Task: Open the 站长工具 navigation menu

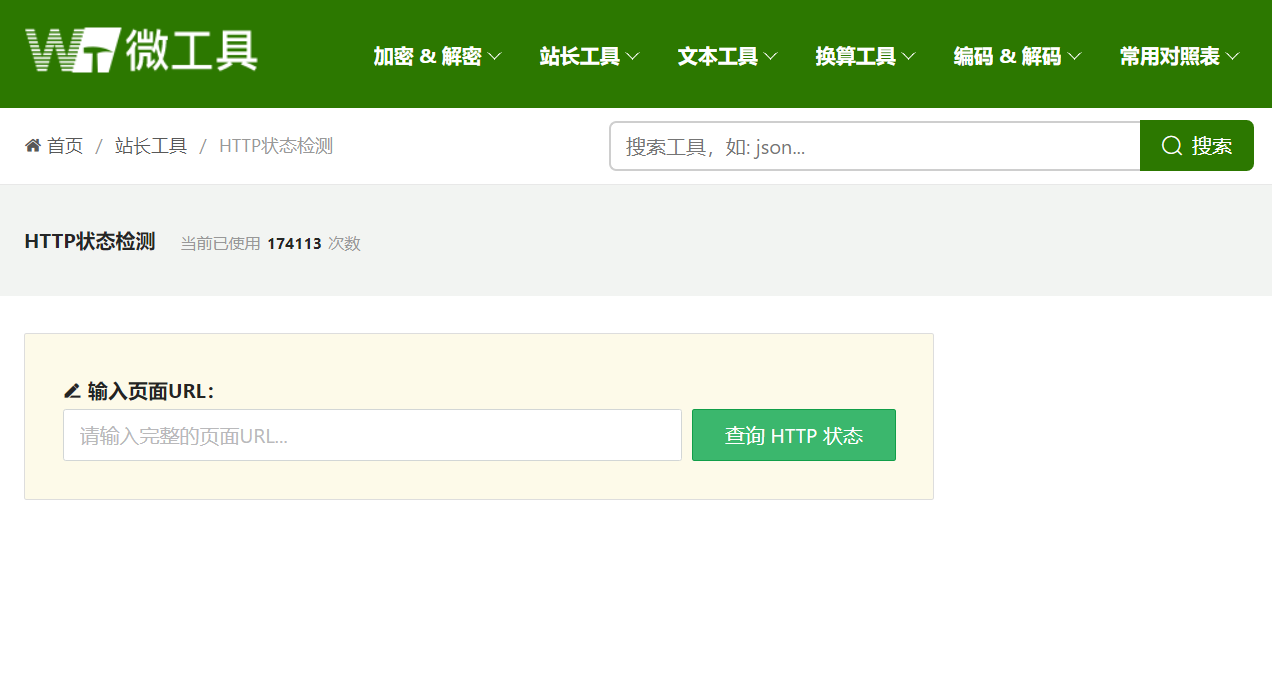Action: click(589, 57)
